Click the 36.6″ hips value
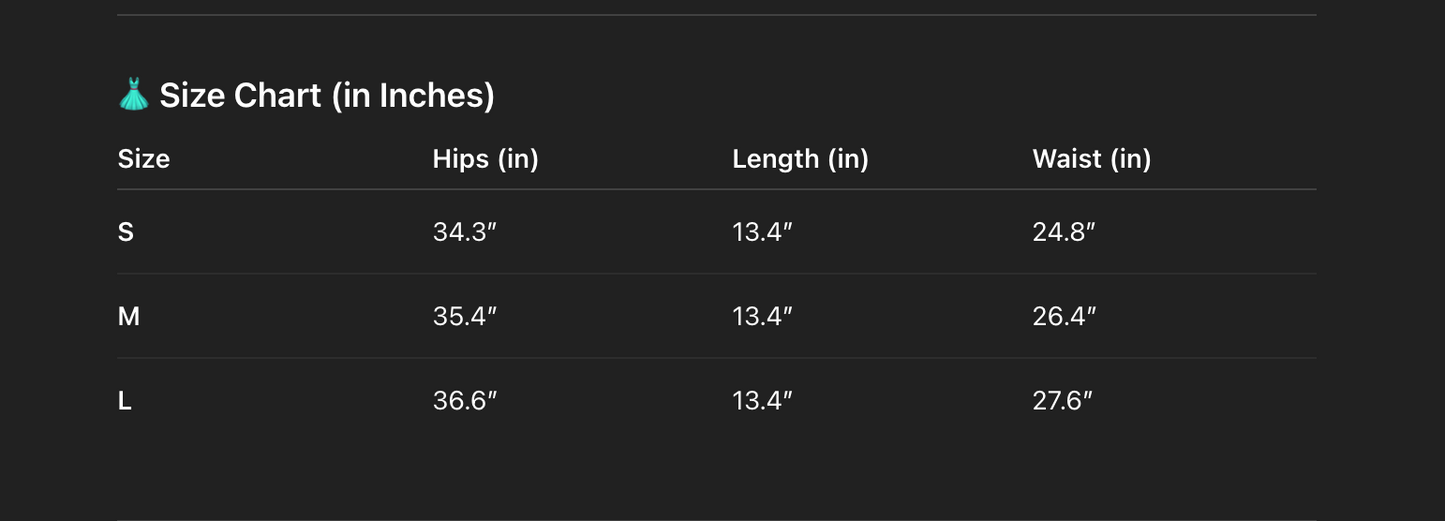This screenshot has height=521, width=1445. pos(465,401)
